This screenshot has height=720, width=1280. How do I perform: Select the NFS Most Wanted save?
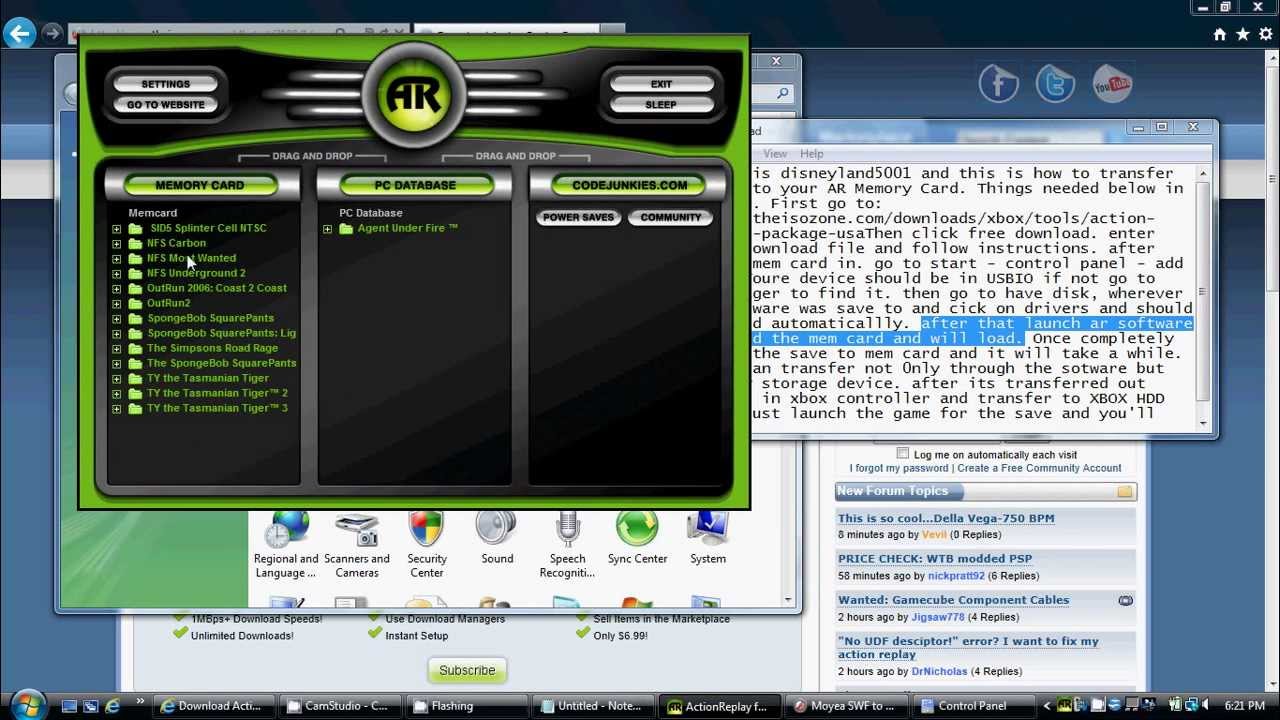point(191,258)
